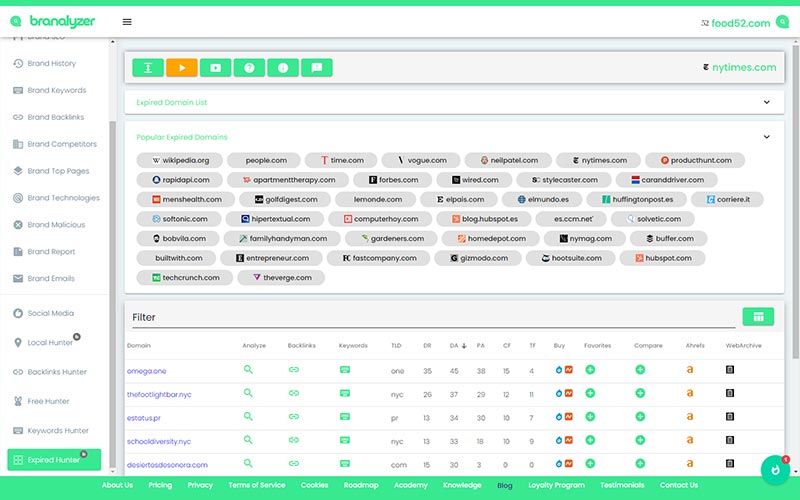The height and width of the screenshot is (500, 800).
Task: Open WebArchive icon for desiertosdesonora.com
Action: pyautogui.click(x=730, y=463)
